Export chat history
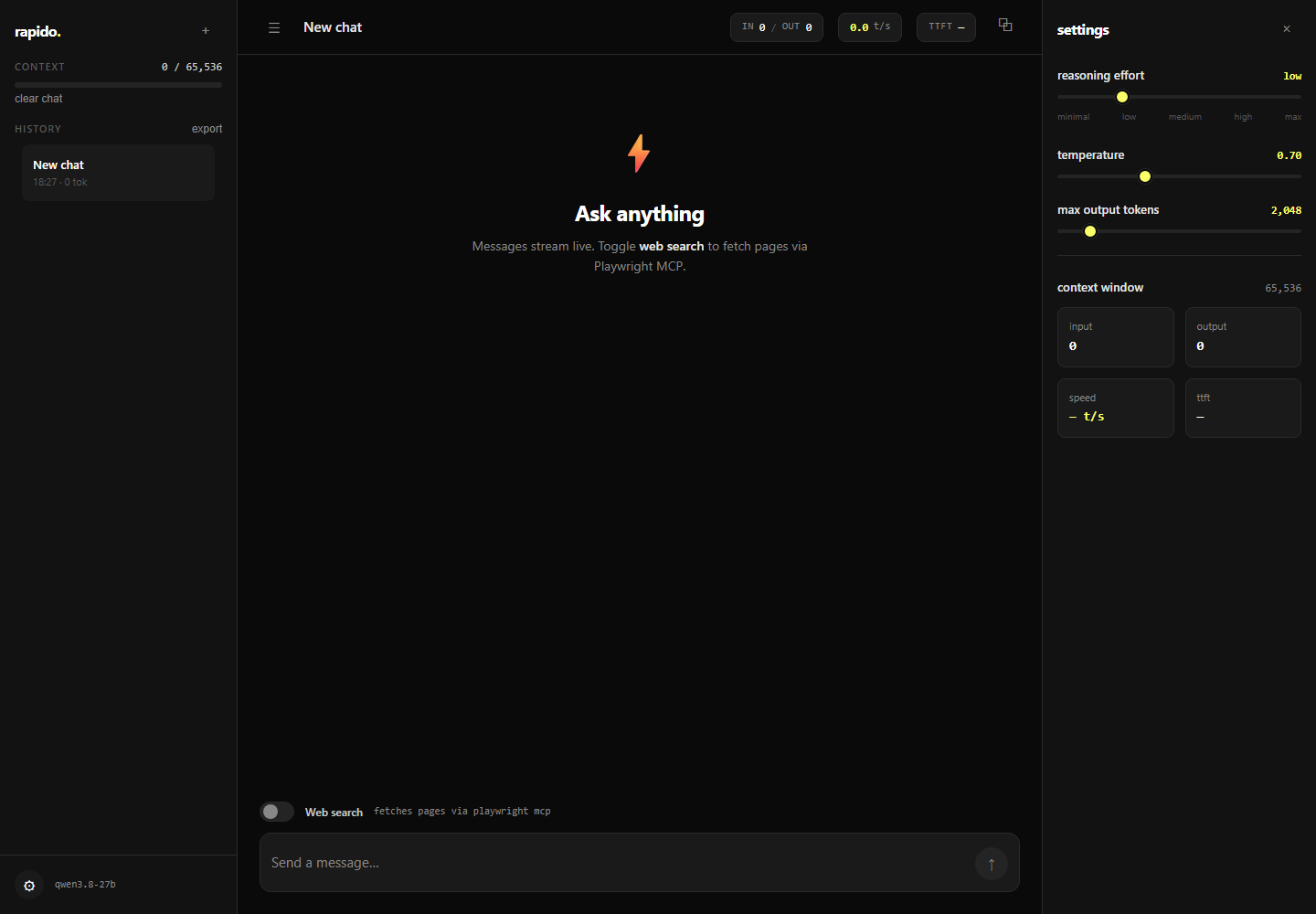1316x914 pixels. [x=207, y=129]
